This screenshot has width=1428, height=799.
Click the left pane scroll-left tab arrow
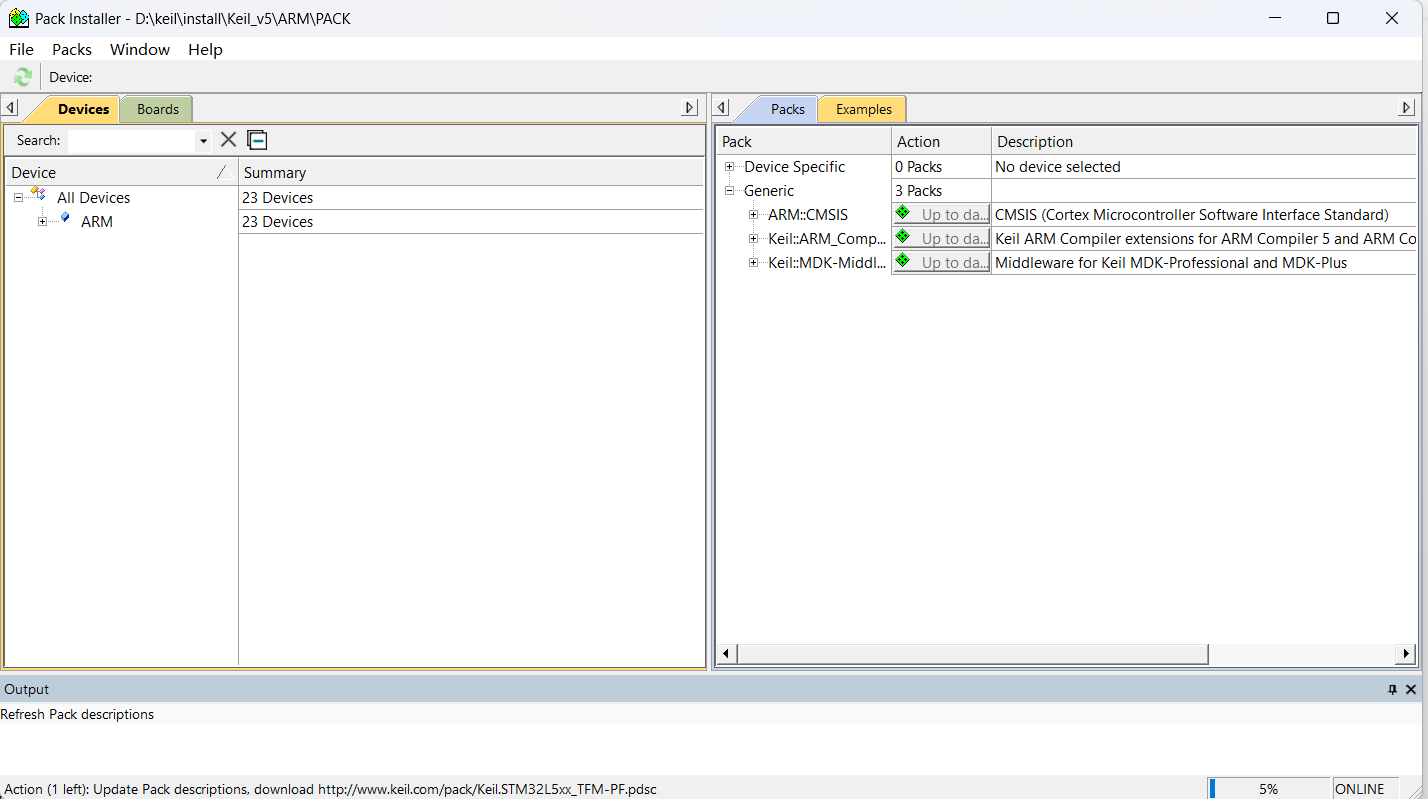coord(10,108)
